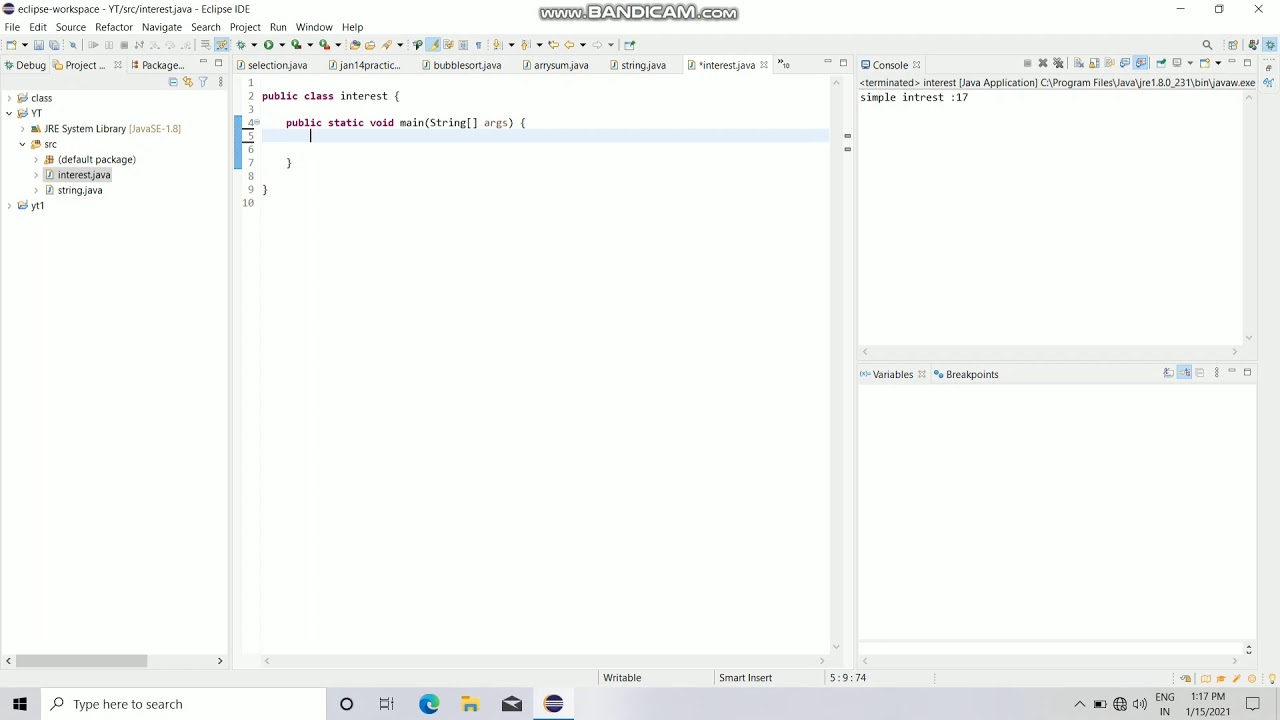Close the interest.java editor tab

(764, 65)
